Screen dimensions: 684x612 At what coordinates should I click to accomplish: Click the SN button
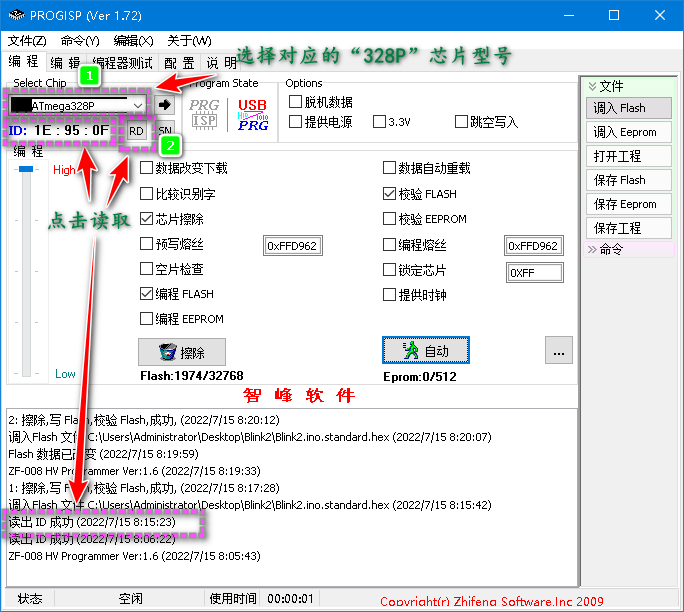point(165,130)
